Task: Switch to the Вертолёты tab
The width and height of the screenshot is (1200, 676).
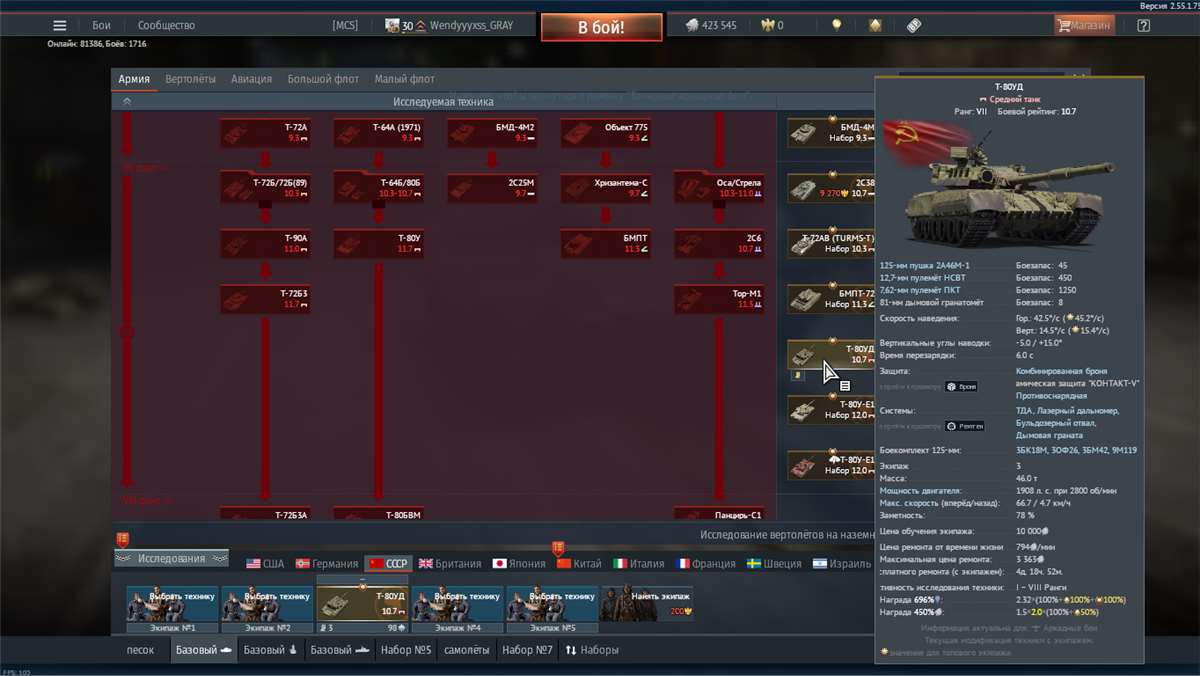Action: pyautogui.click(x=190, y=79)
